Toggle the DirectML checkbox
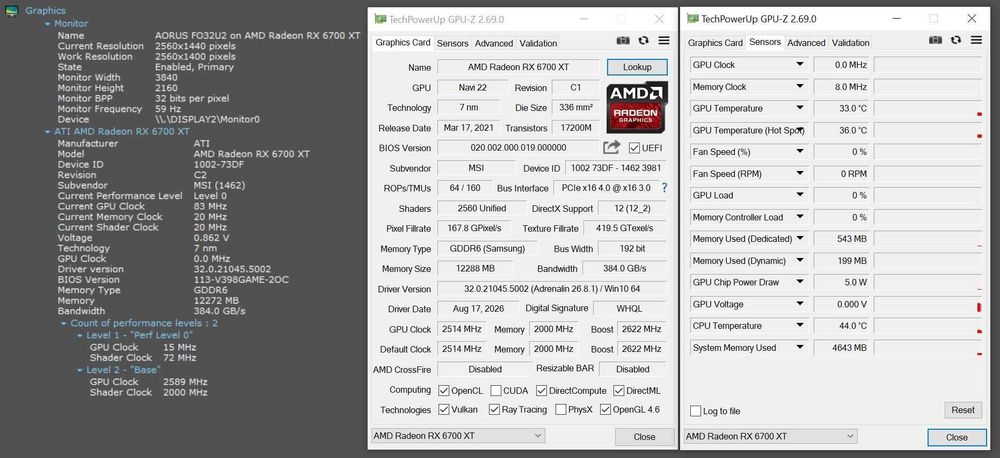Image resolution: width=1000 pixels, height=458 pixels. point(619,390)
